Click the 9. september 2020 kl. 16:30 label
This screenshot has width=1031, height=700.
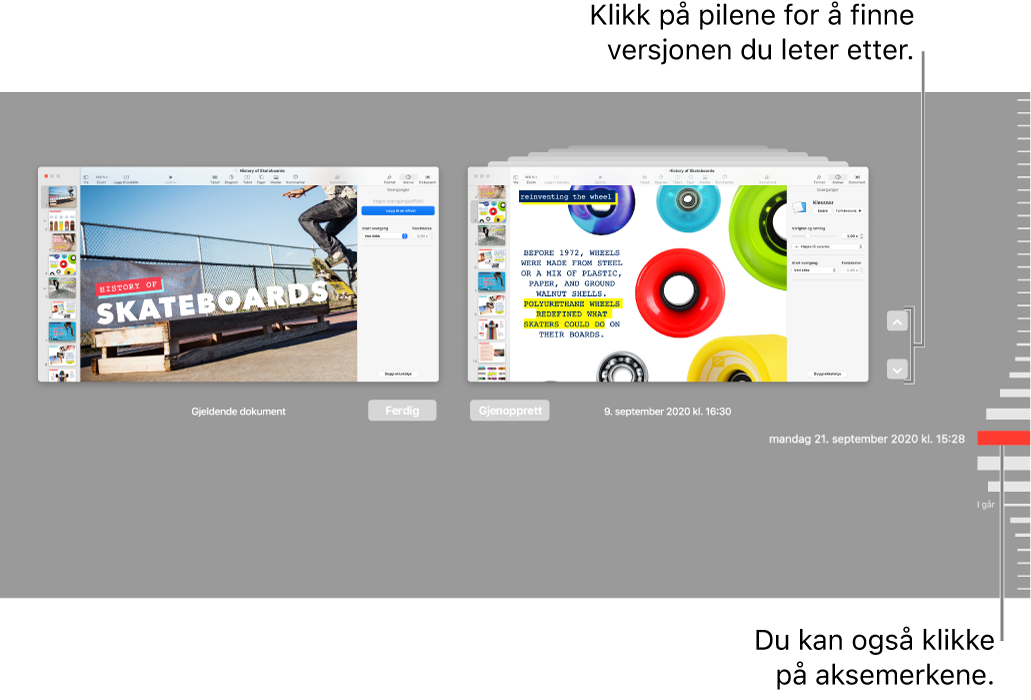(667, 411)
